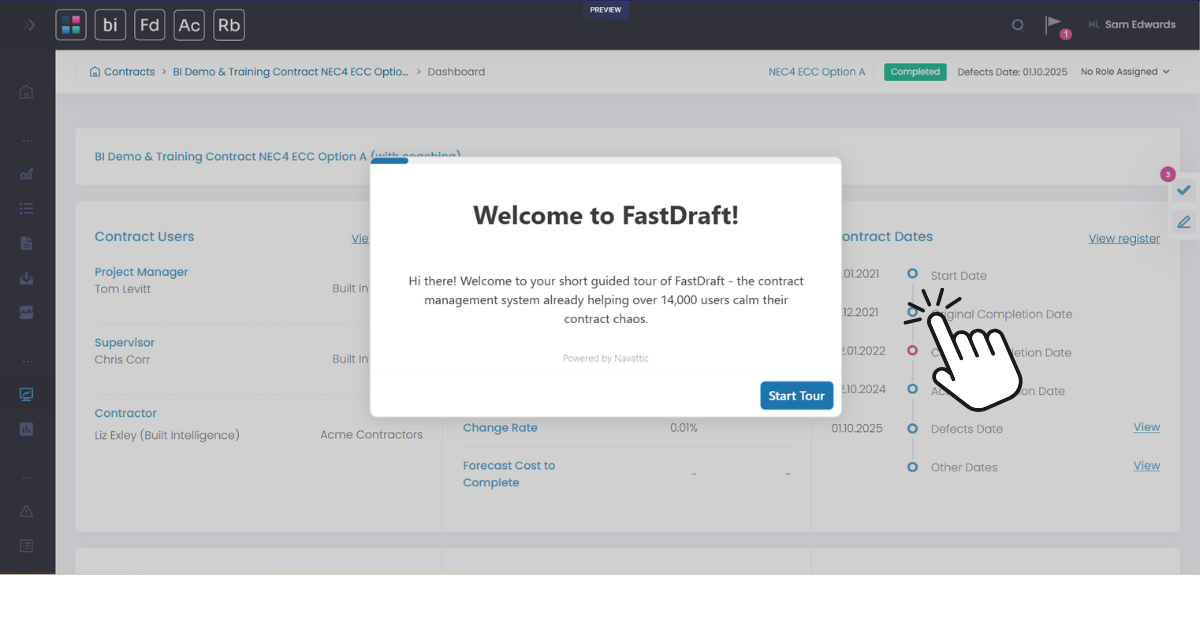Open the document sidebar icon
1200x627 pixels.
pyautogui.click(x=27, y=243)
